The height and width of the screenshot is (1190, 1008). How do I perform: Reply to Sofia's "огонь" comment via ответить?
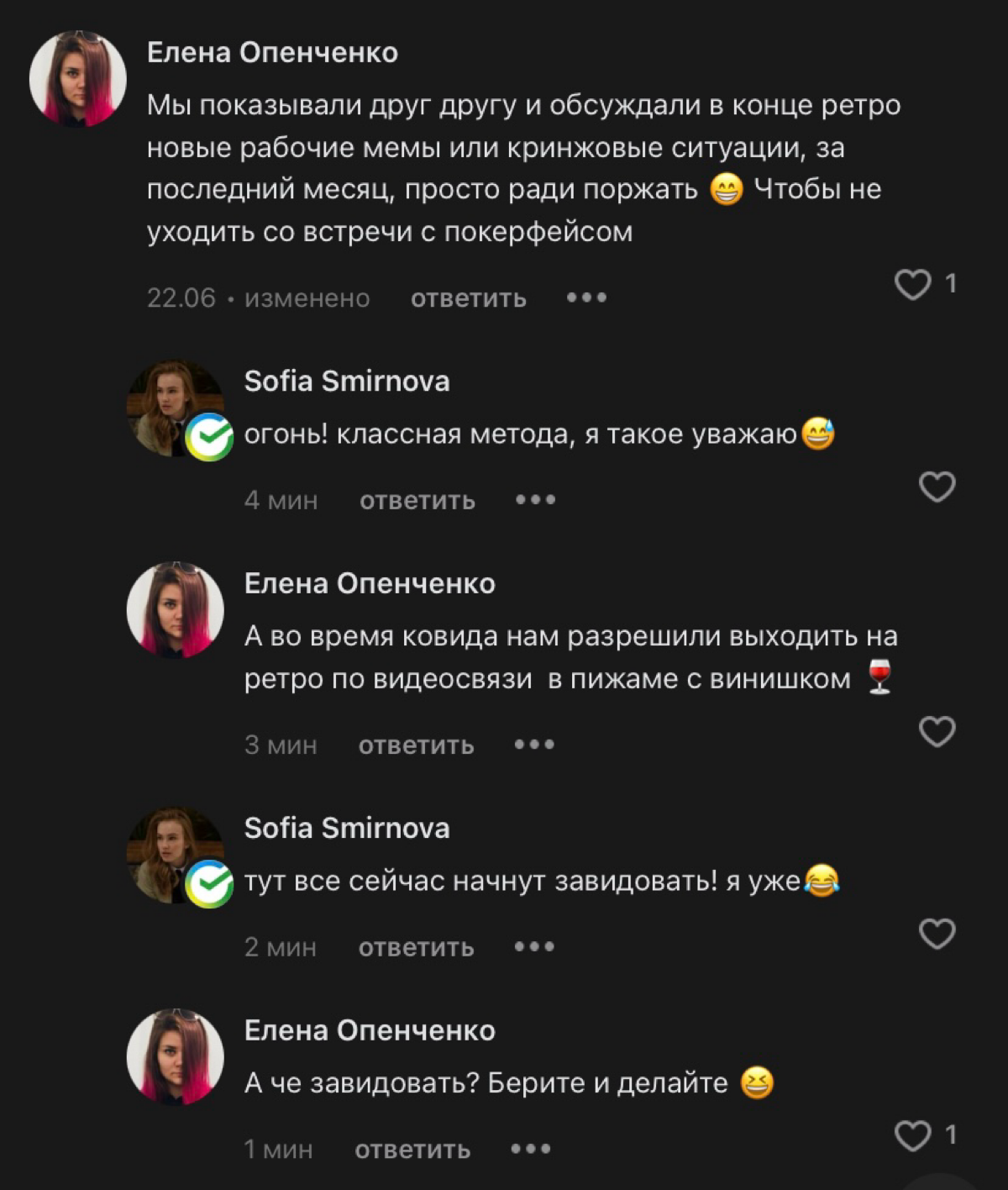point(416,499)
